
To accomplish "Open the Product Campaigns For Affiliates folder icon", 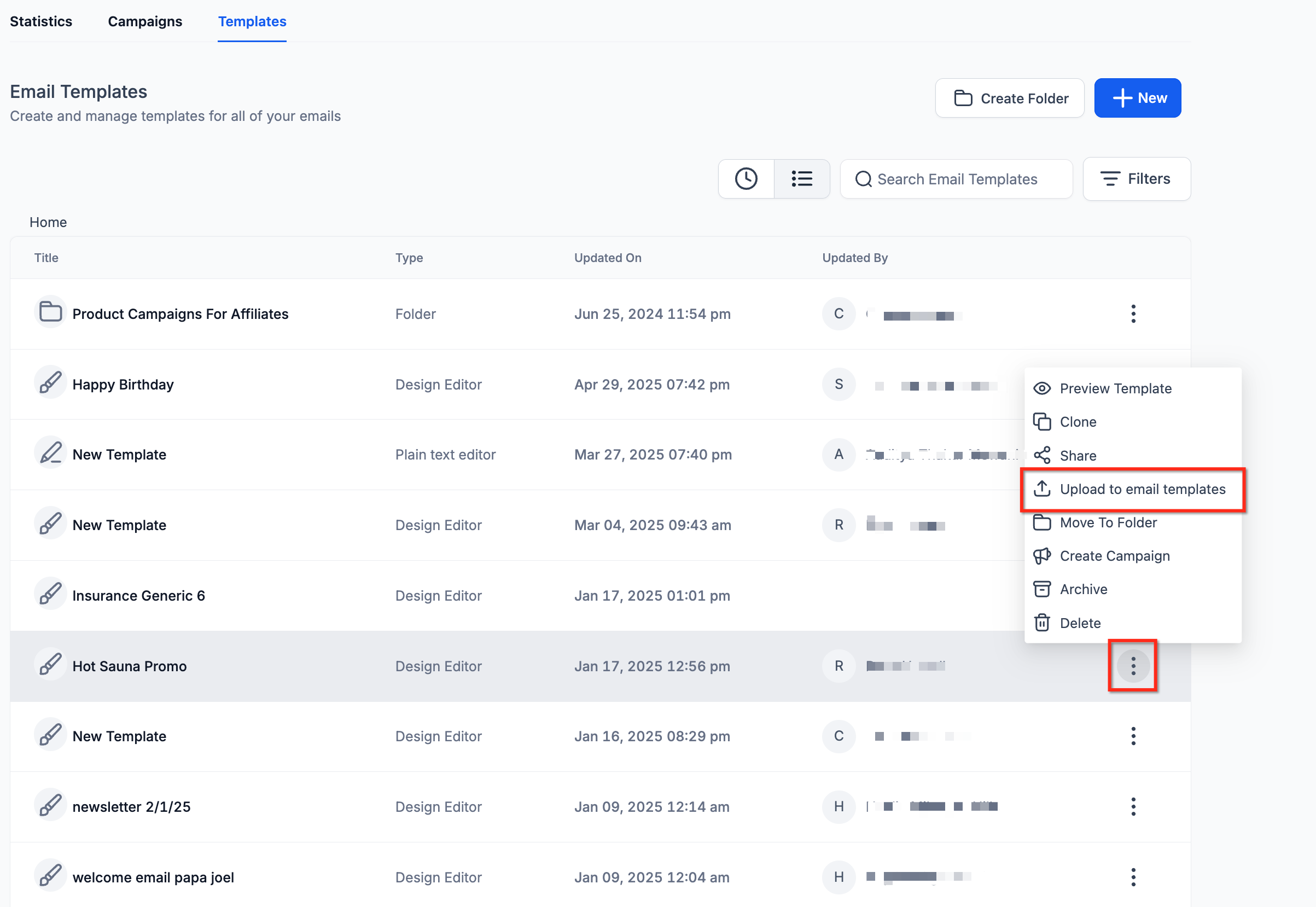I will (50, 312).
